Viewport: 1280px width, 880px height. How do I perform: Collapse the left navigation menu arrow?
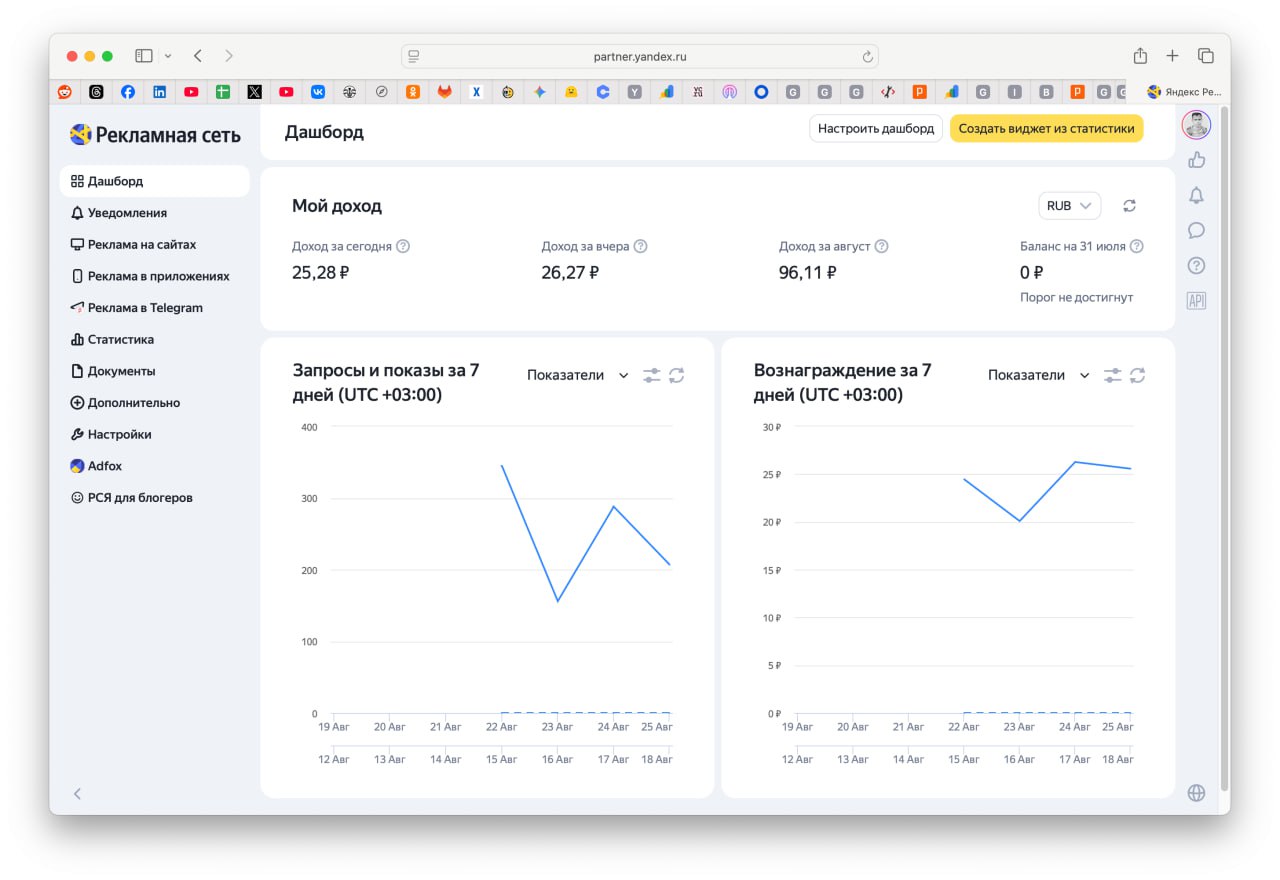78,793
